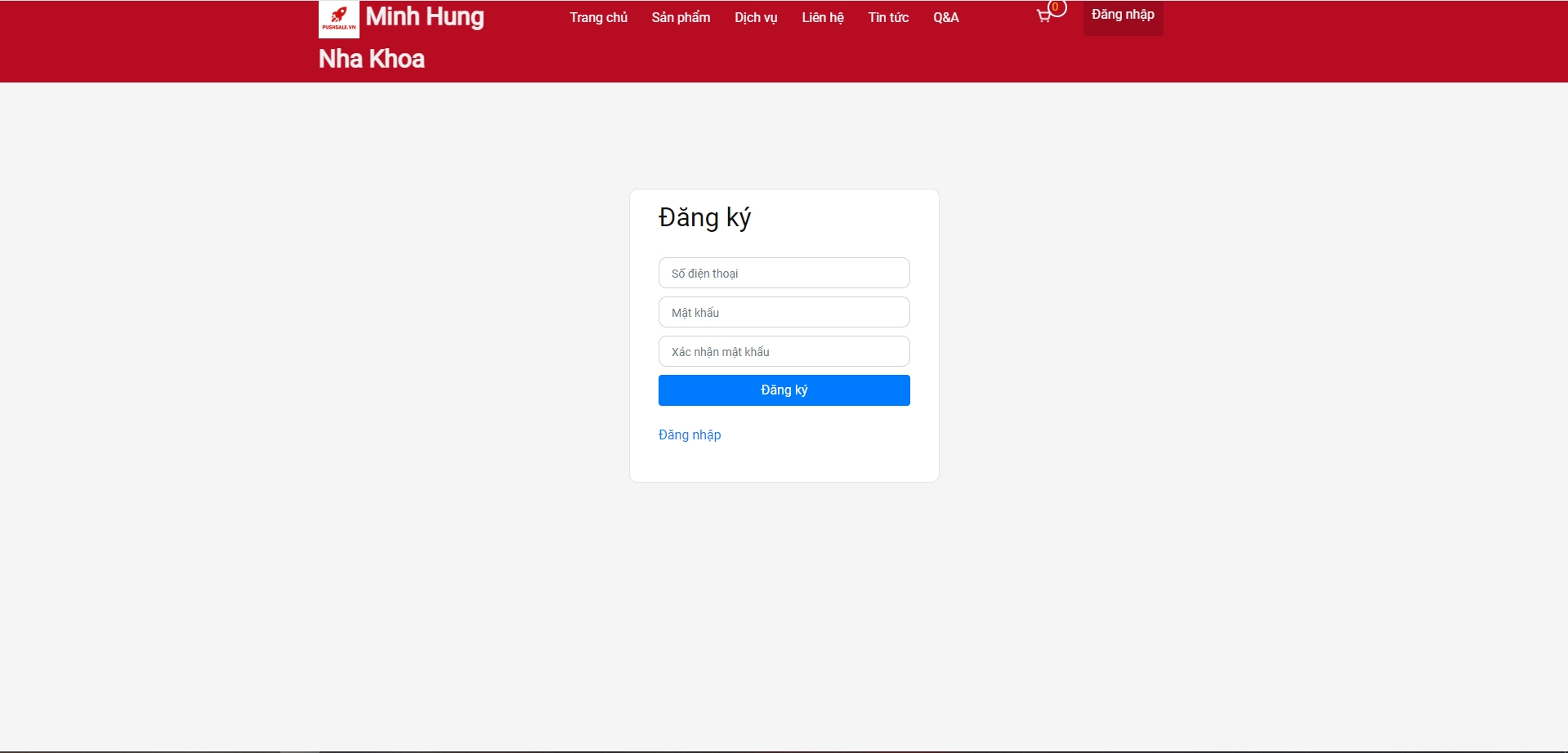Select the Xác nhận mật khẩu field

click(784, 351)
